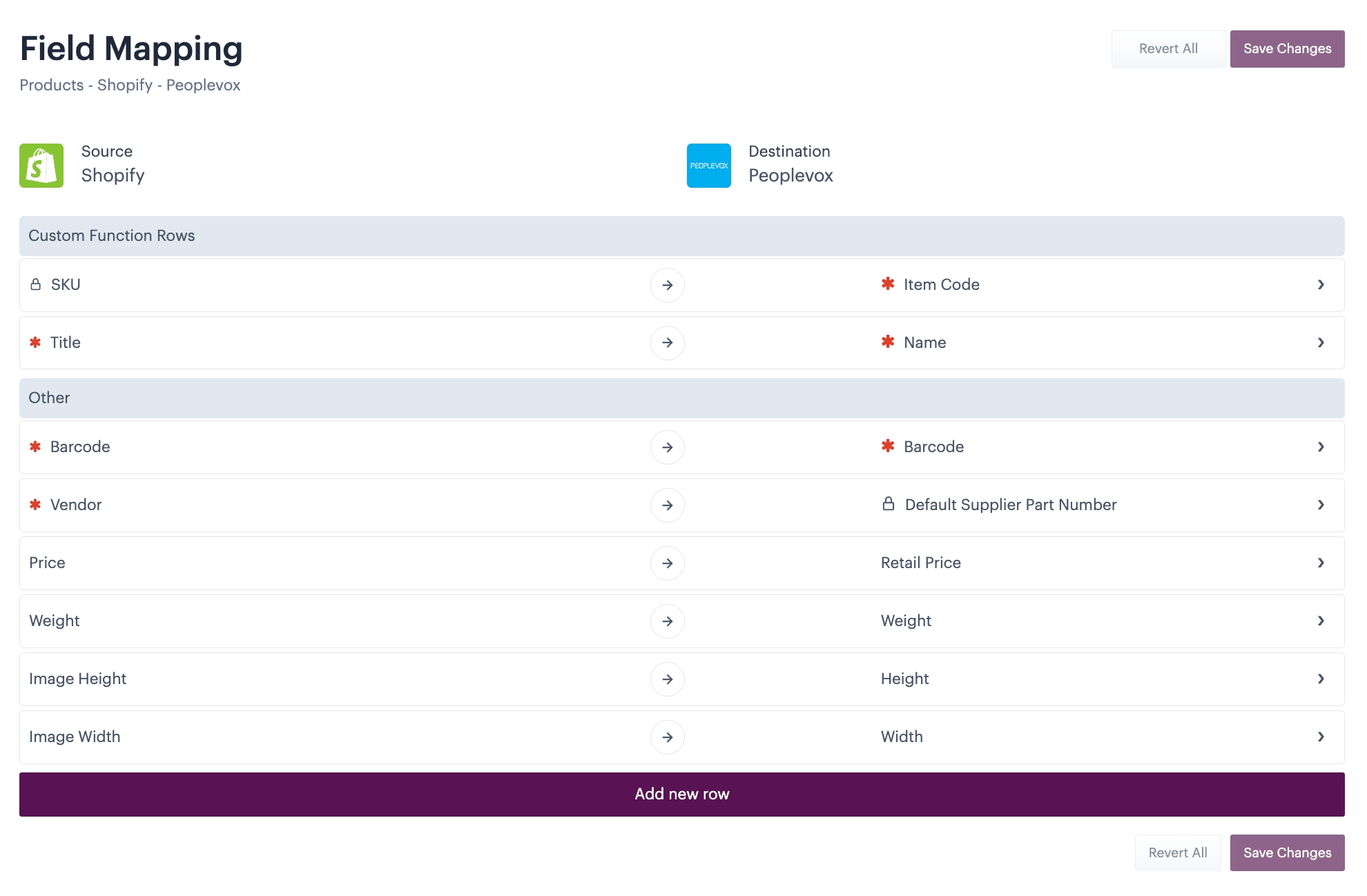Image resolution: width=1367 pixels, height=896 pixels.
Task: Open the Name destination field chevron
Action: (x=1320, y=342)
